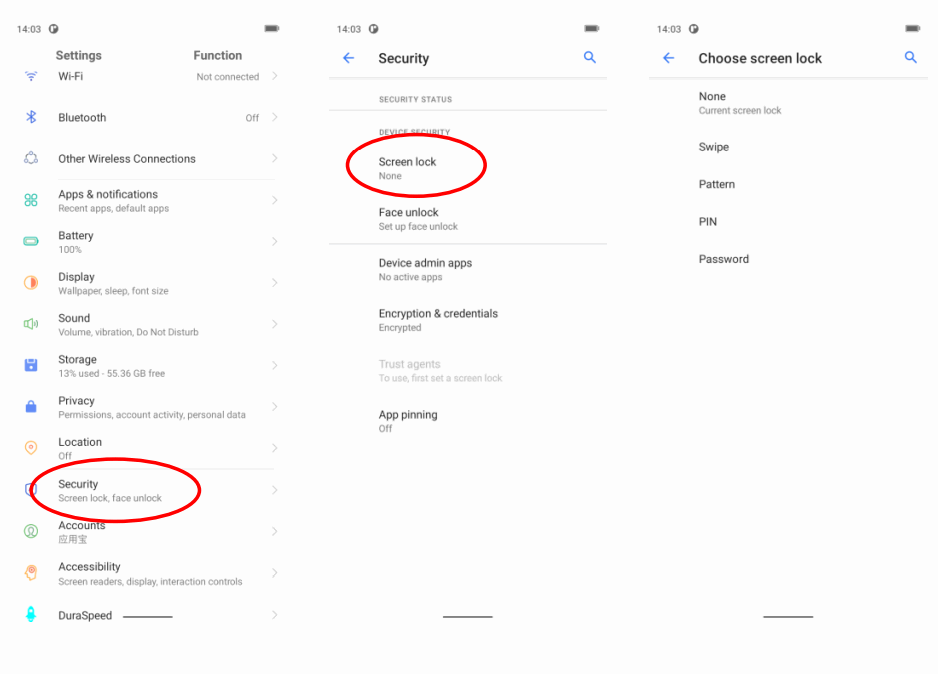Go back from the Security screen
Image resolution: width=938 pixels, height=674 pixels.
pyautogui.click(x=349, y=58)
